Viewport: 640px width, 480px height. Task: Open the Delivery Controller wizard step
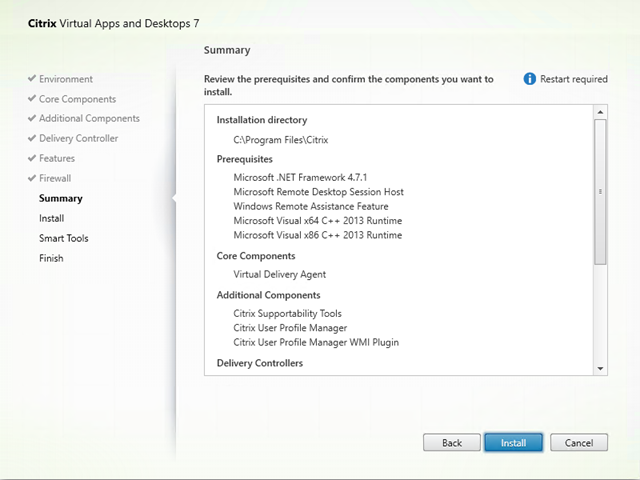coord(78,138)
